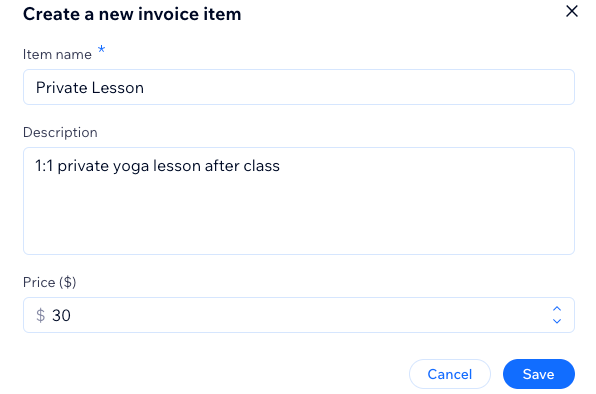Click the empty lower area of Description box
Image resolution: width=596 pixels, height=394 pixels.
(299, 220)
